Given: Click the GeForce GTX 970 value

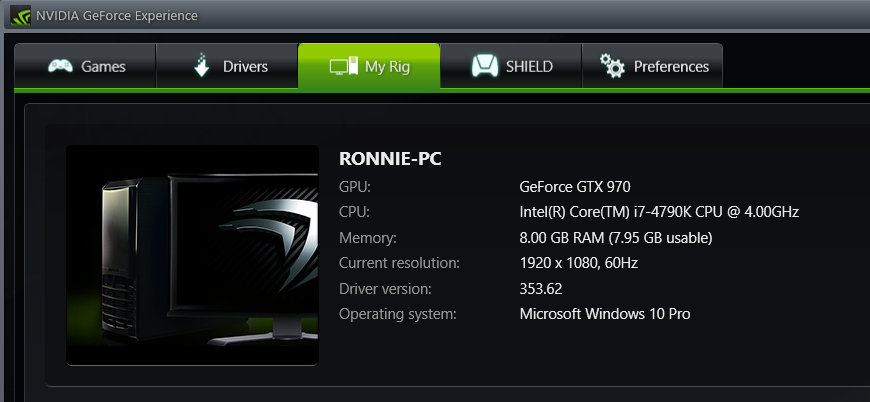Looking at the screenshot, I should 575,186.
